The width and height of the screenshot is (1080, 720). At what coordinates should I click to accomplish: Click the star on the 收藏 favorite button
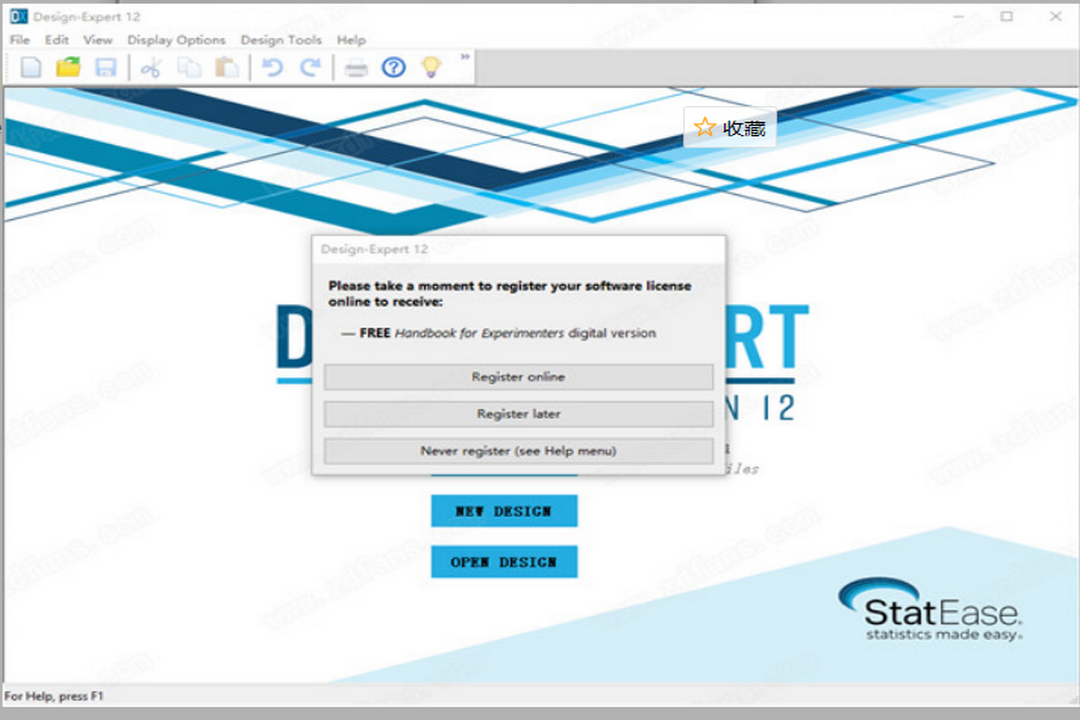704,127
